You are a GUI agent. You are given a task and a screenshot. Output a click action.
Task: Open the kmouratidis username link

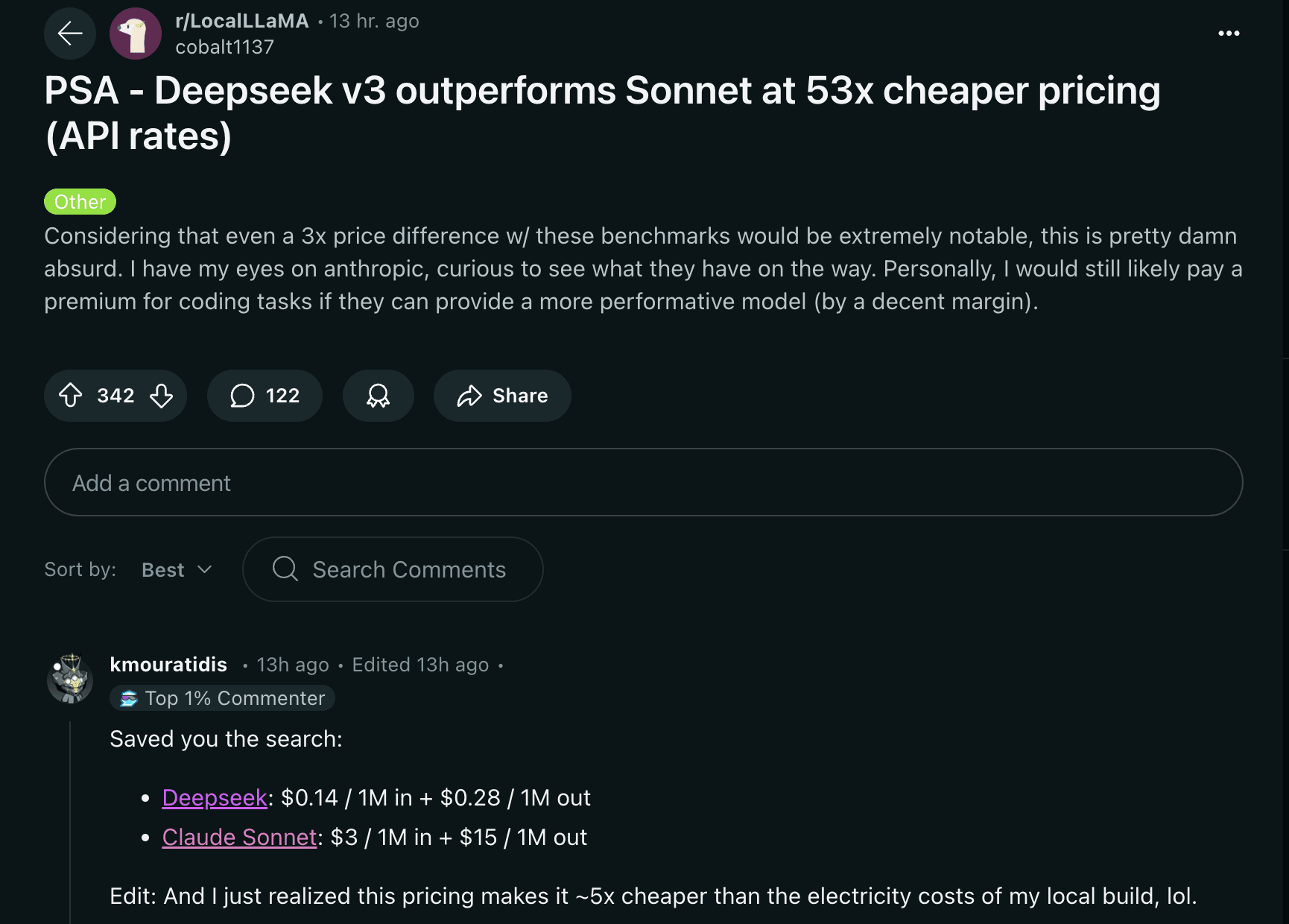coord(168,665)
